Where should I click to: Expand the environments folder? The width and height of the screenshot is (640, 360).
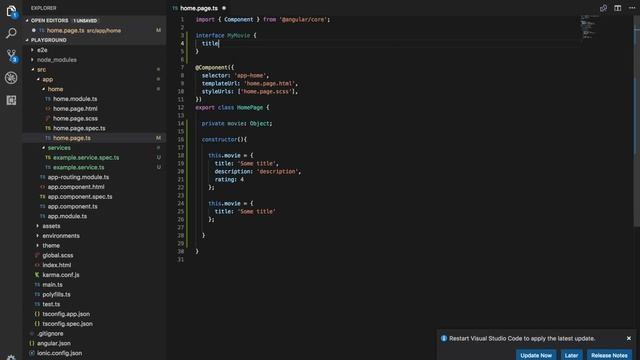(x=61, y=236)
